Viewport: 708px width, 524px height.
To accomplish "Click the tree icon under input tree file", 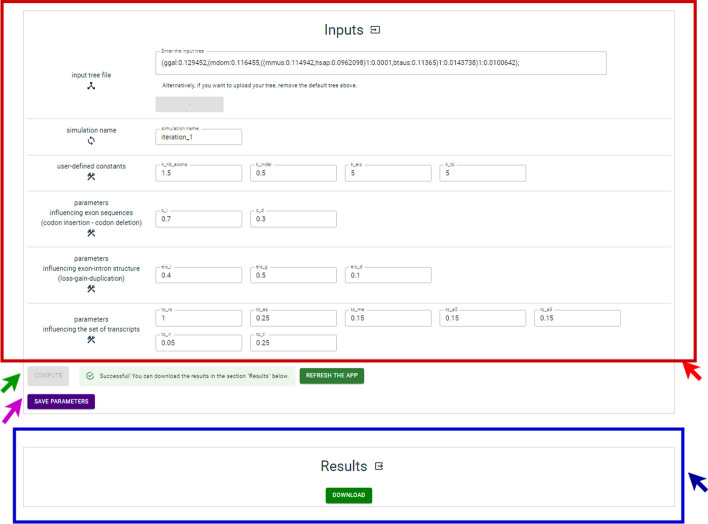I will point(91,86).
